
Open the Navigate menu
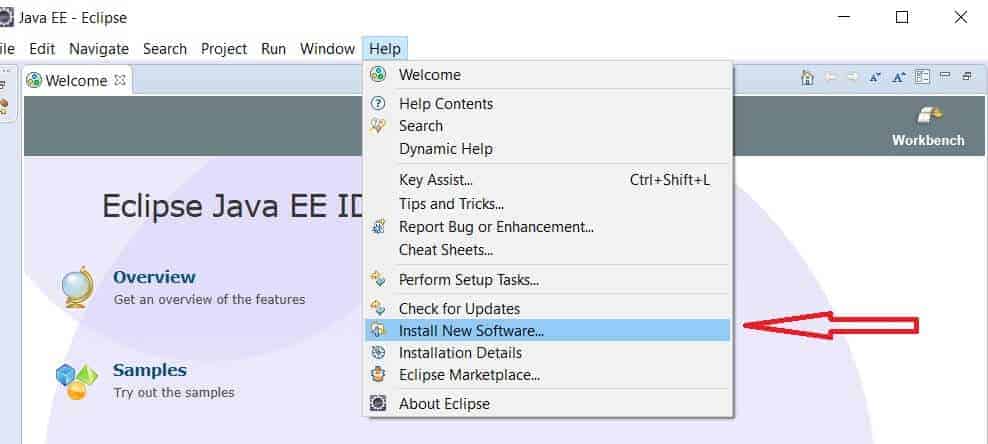[99, 48]
